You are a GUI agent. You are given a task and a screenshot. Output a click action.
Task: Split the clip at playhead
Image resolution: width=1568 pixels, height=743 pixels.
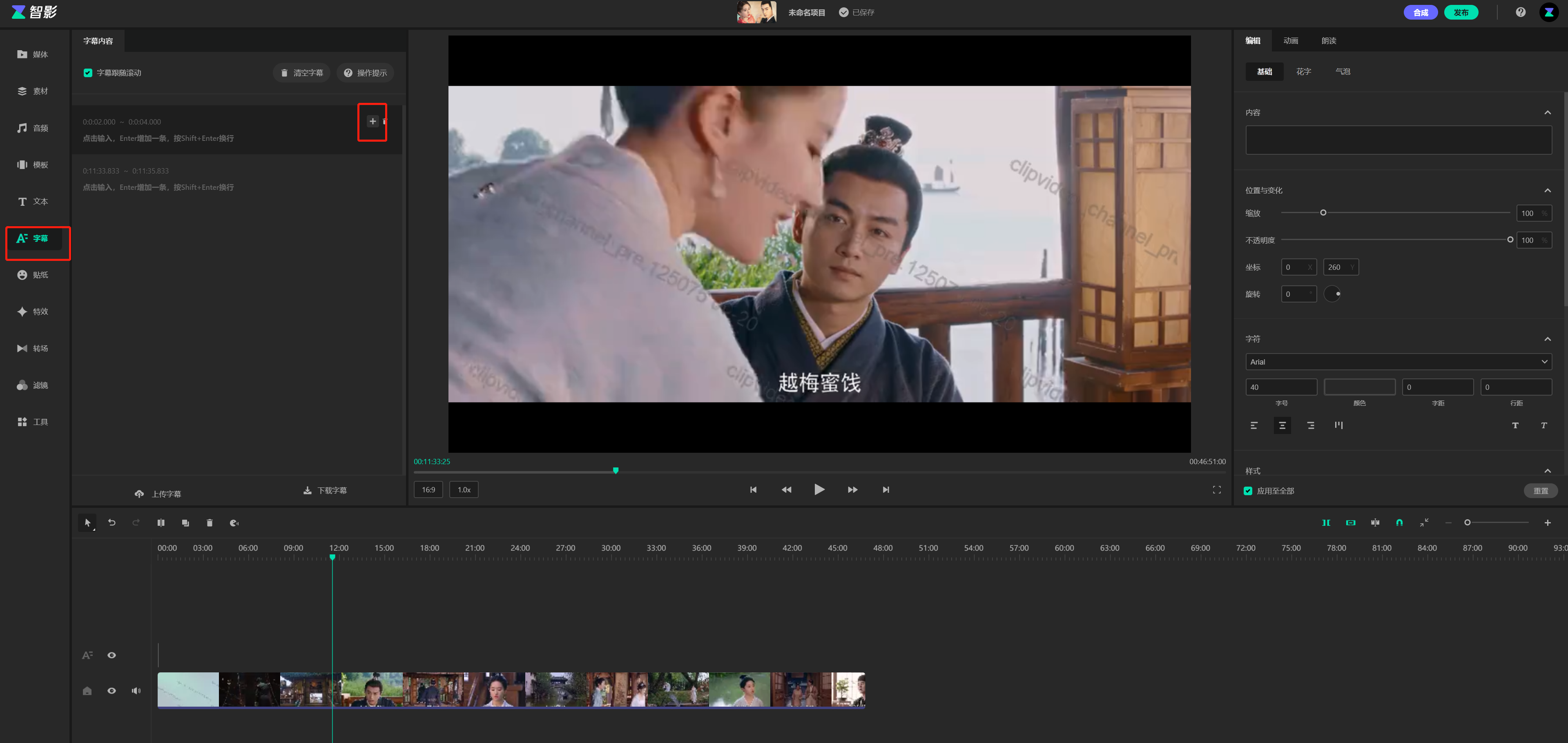(x=161, y=523)
